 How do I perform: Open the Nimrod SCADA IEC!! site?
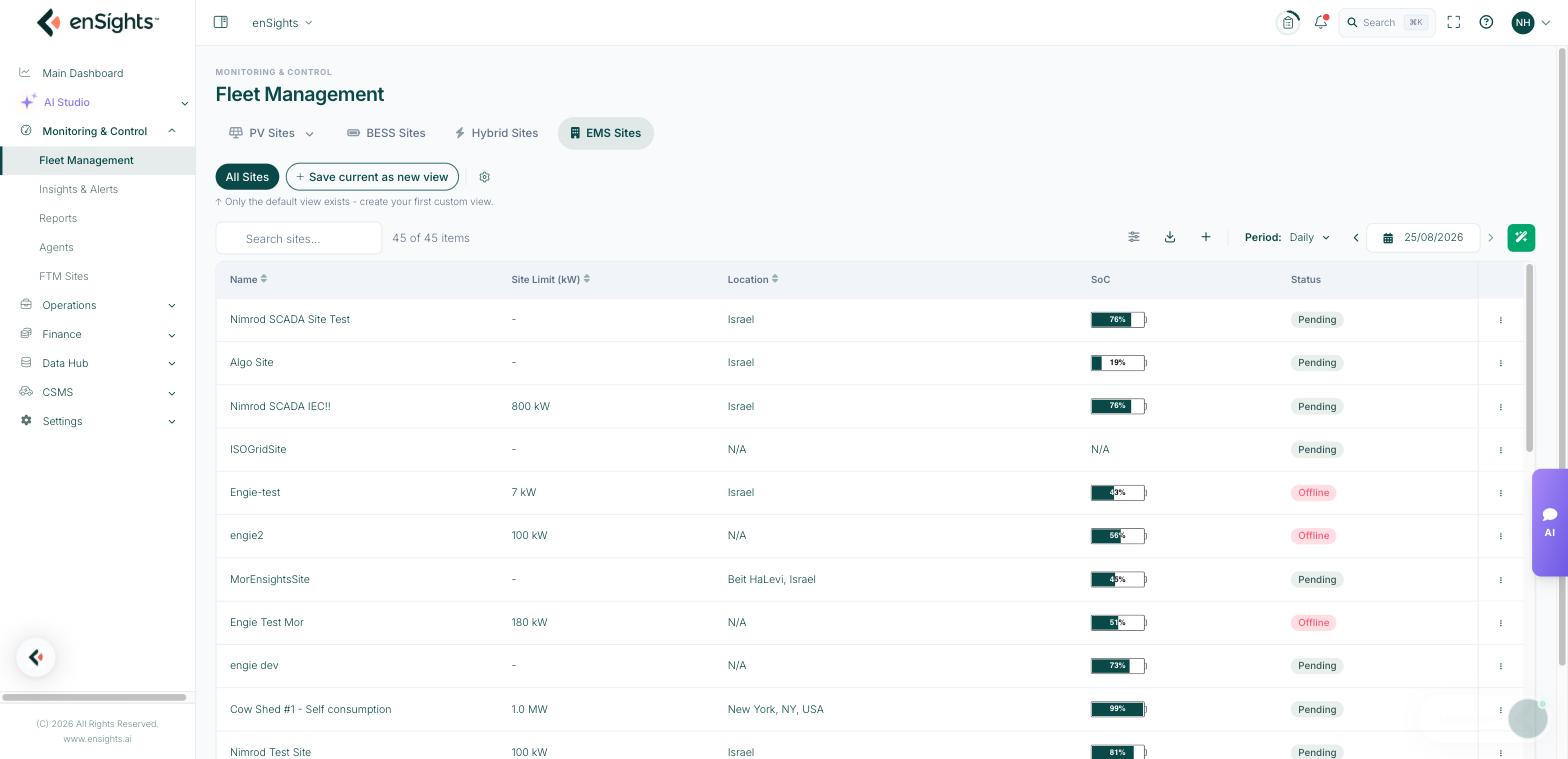(280, 406)
